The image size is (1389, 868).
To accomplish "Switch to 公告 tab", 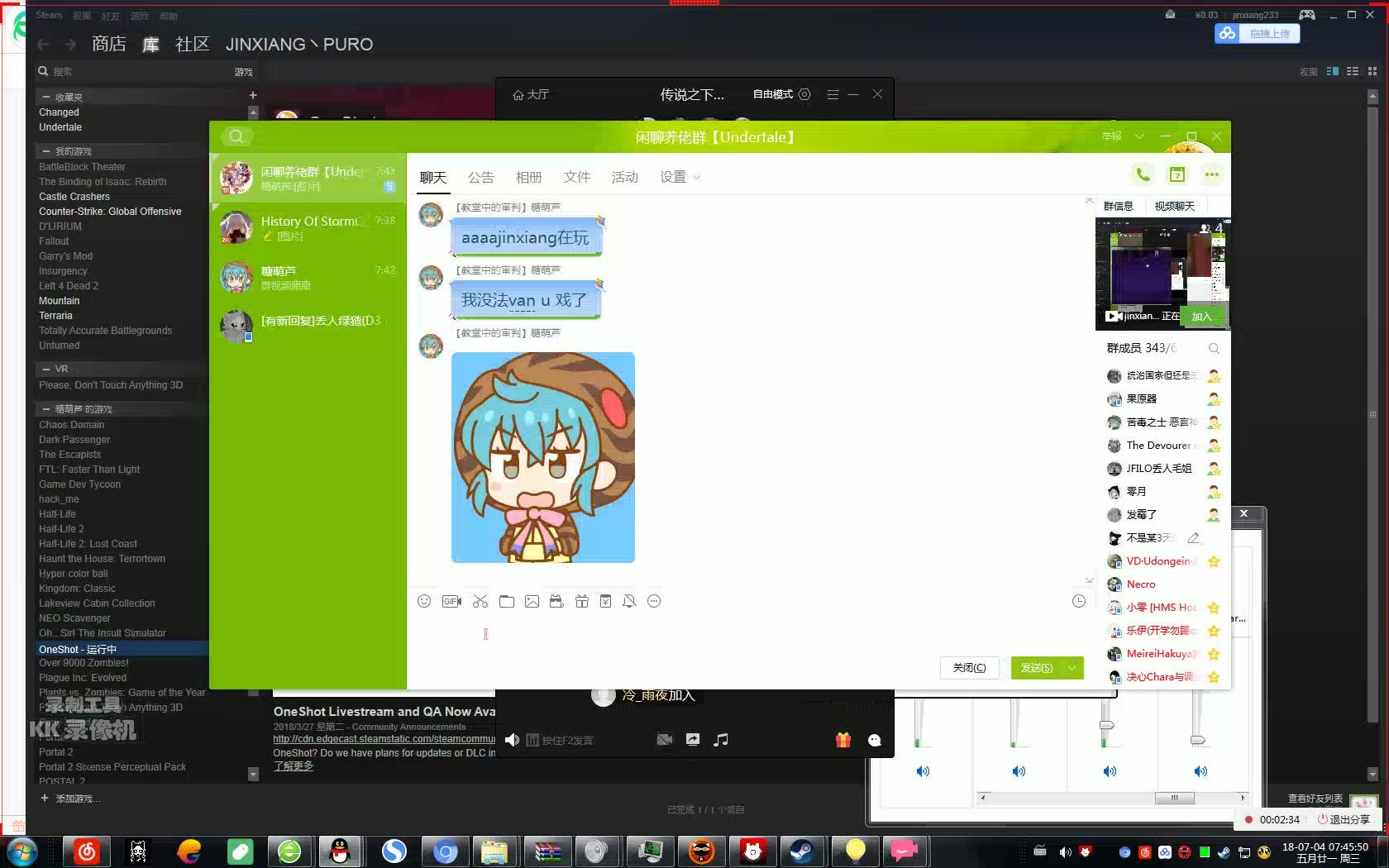I will [x=480, y=177].
